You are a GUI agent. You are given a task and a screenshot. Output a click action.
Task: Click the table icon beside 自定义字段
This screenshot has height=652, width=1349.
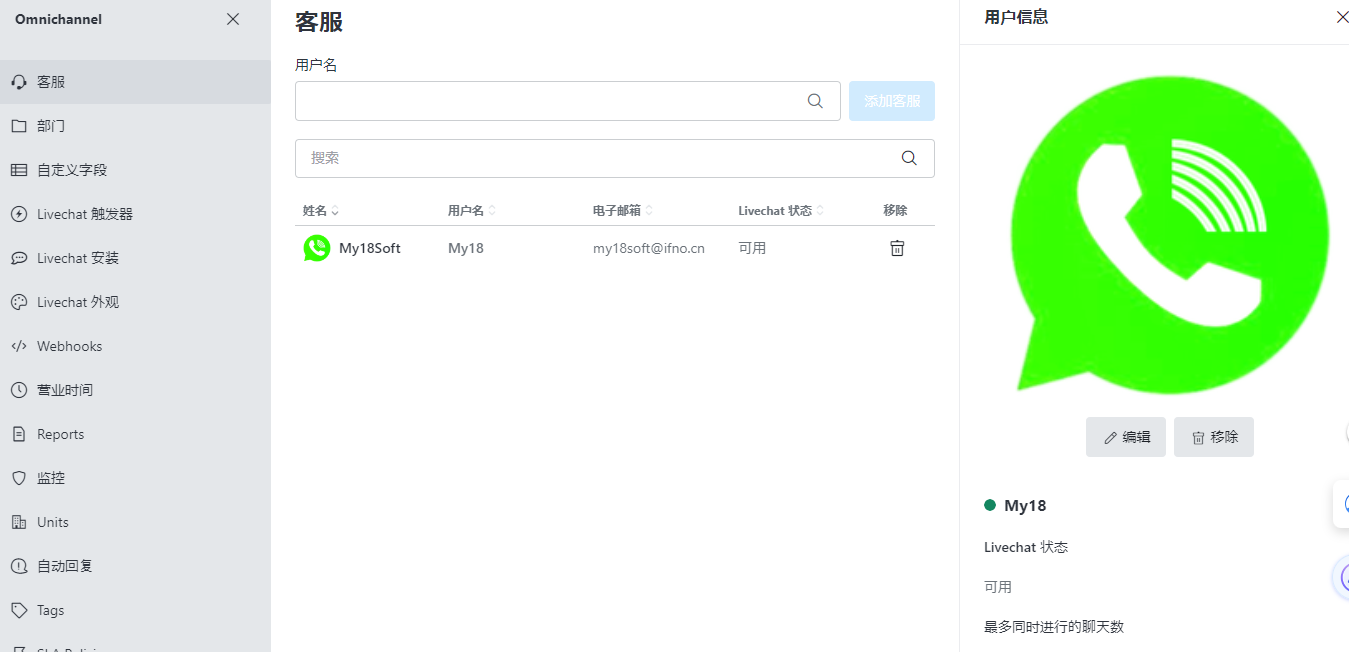pos(19,170)
